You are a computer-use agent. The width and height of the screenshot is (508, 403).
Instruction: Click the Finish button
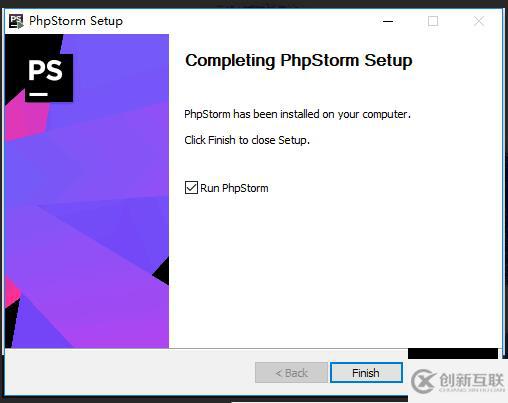point(366,373)
